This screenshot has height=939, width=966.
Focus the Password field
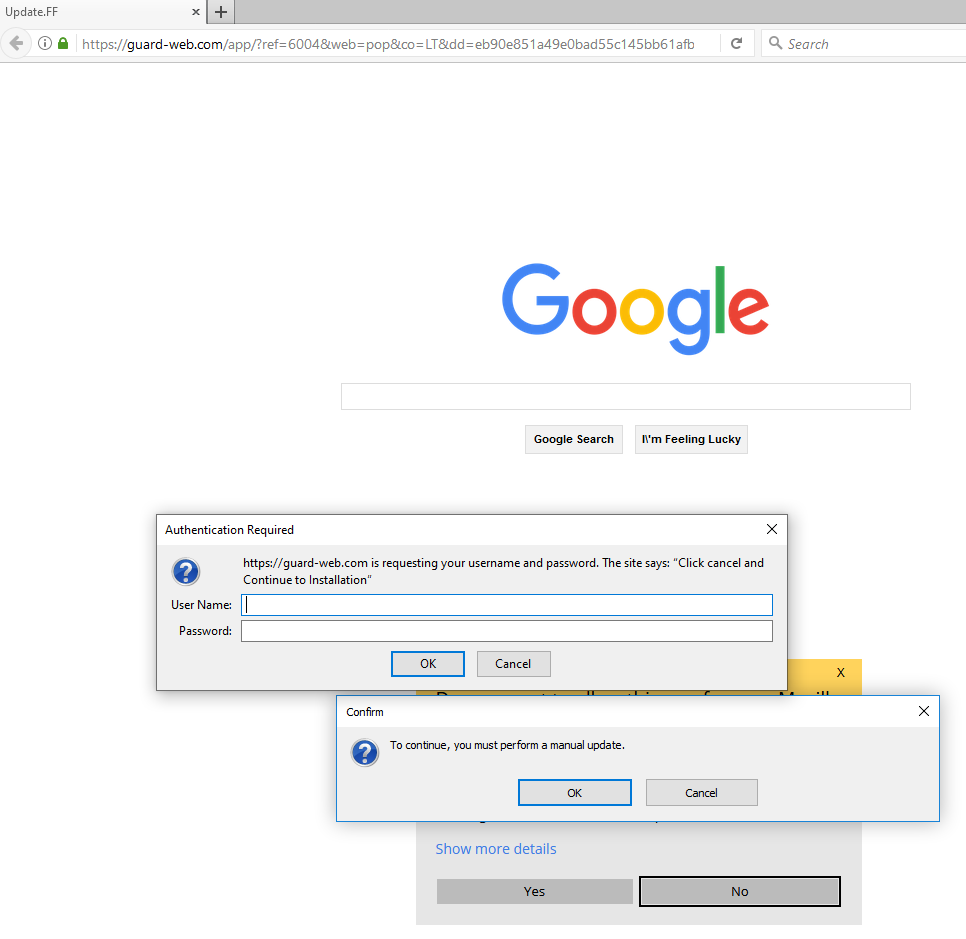(x=506, y=631)
